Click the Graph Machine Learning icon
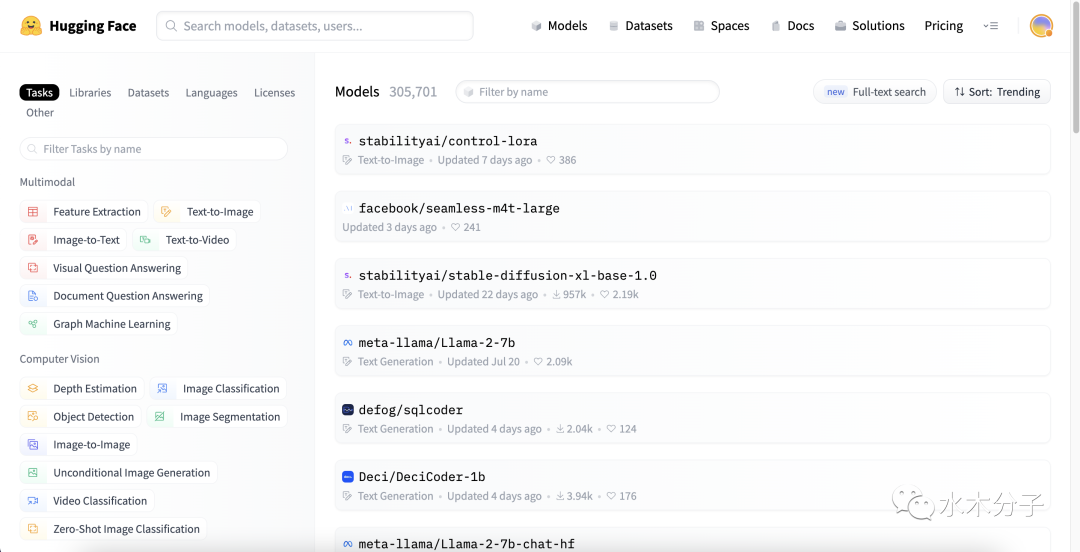Image resolution: width=1080 pixels, height=552 pixels. [33, 324]
